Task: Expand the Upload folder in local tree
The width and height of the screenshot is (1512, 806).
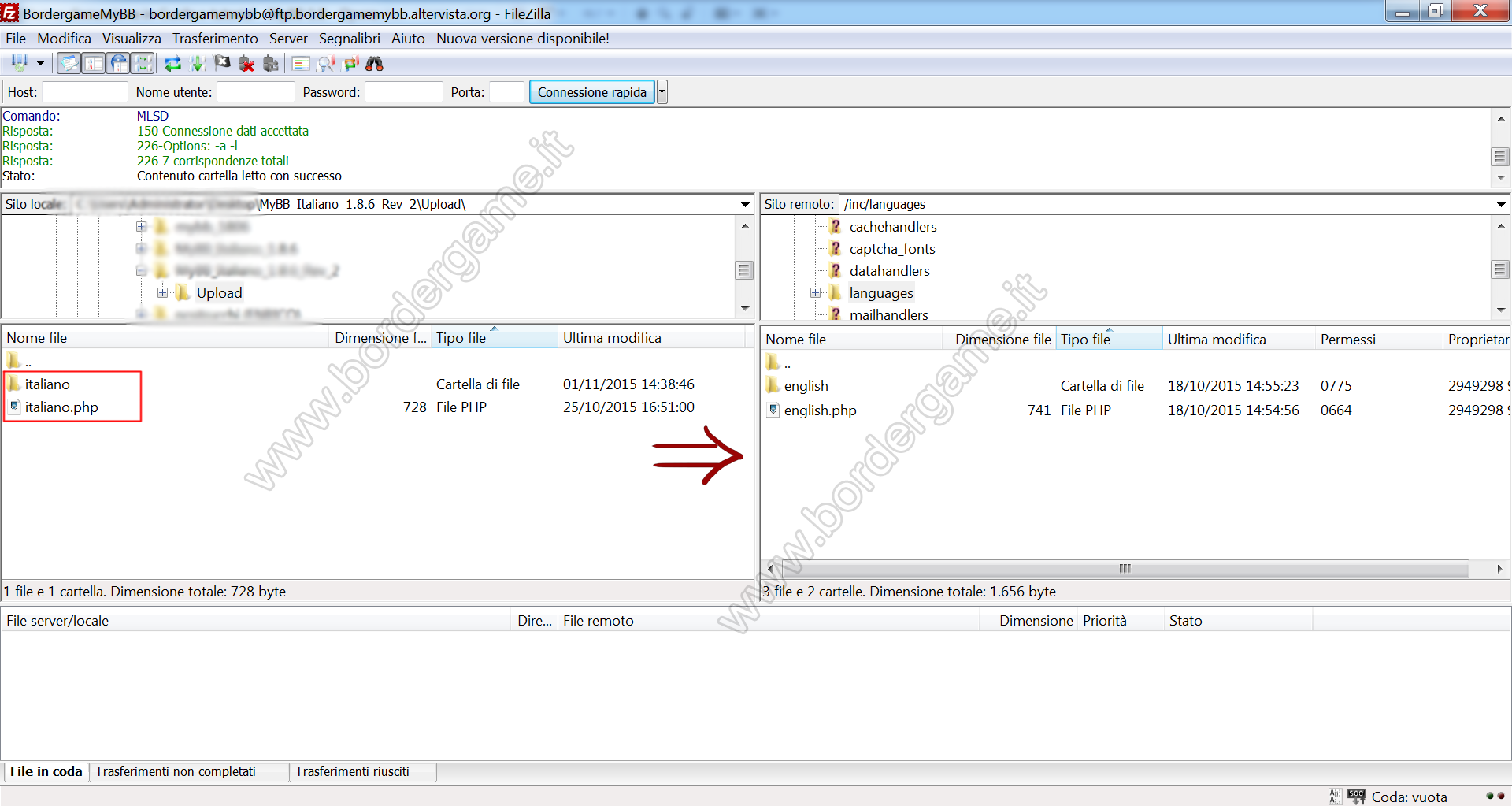Action: [x=162, y=293]
